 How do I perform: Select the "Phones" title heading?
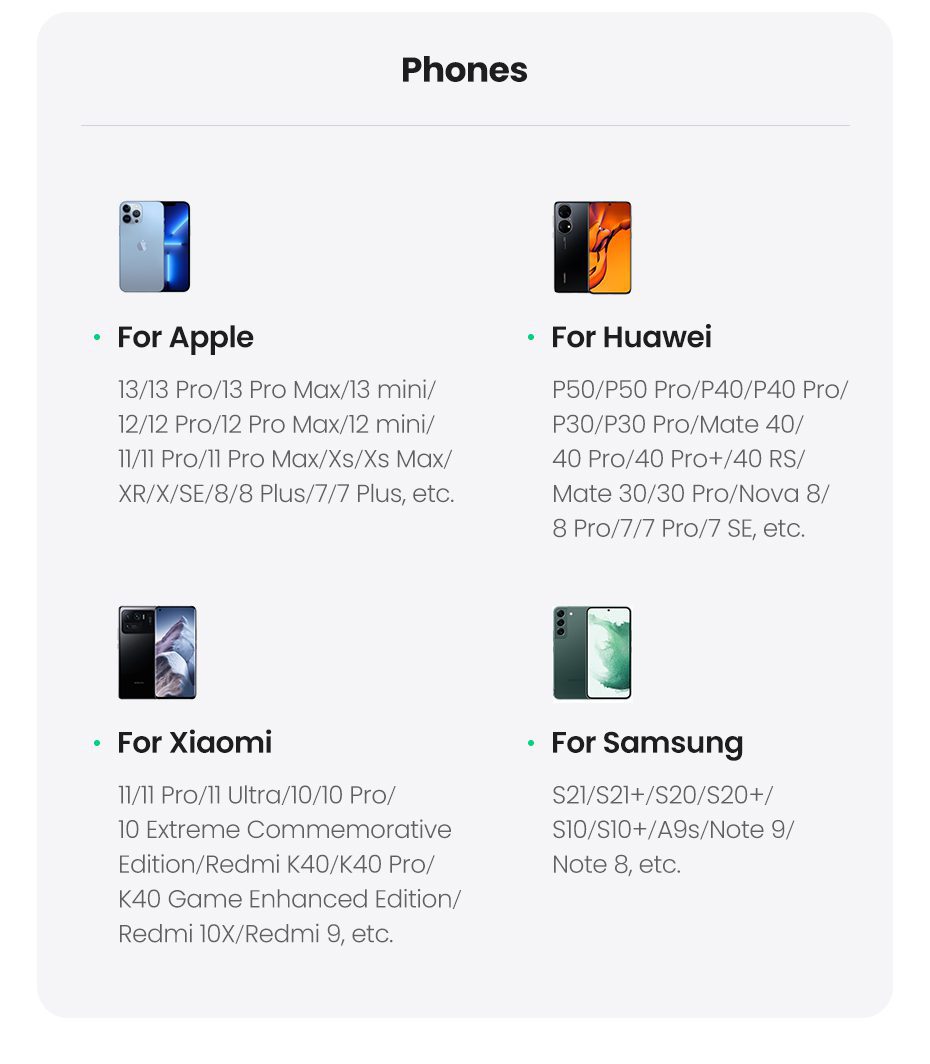click(x=464, y=70)
